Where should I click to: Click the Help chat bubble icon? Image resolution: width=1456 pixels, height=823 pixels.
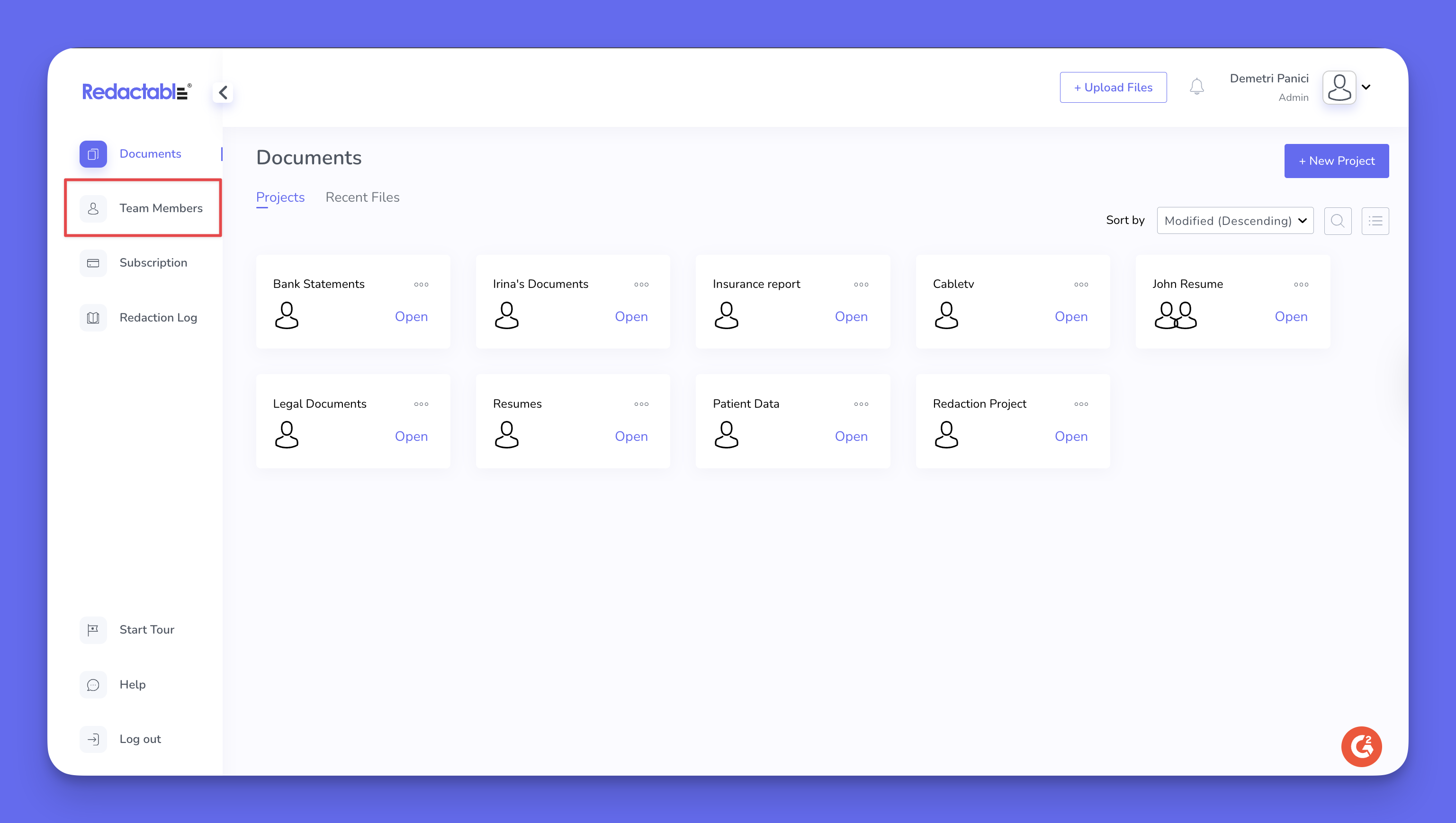pyautogui.click(x=93, y=685)
